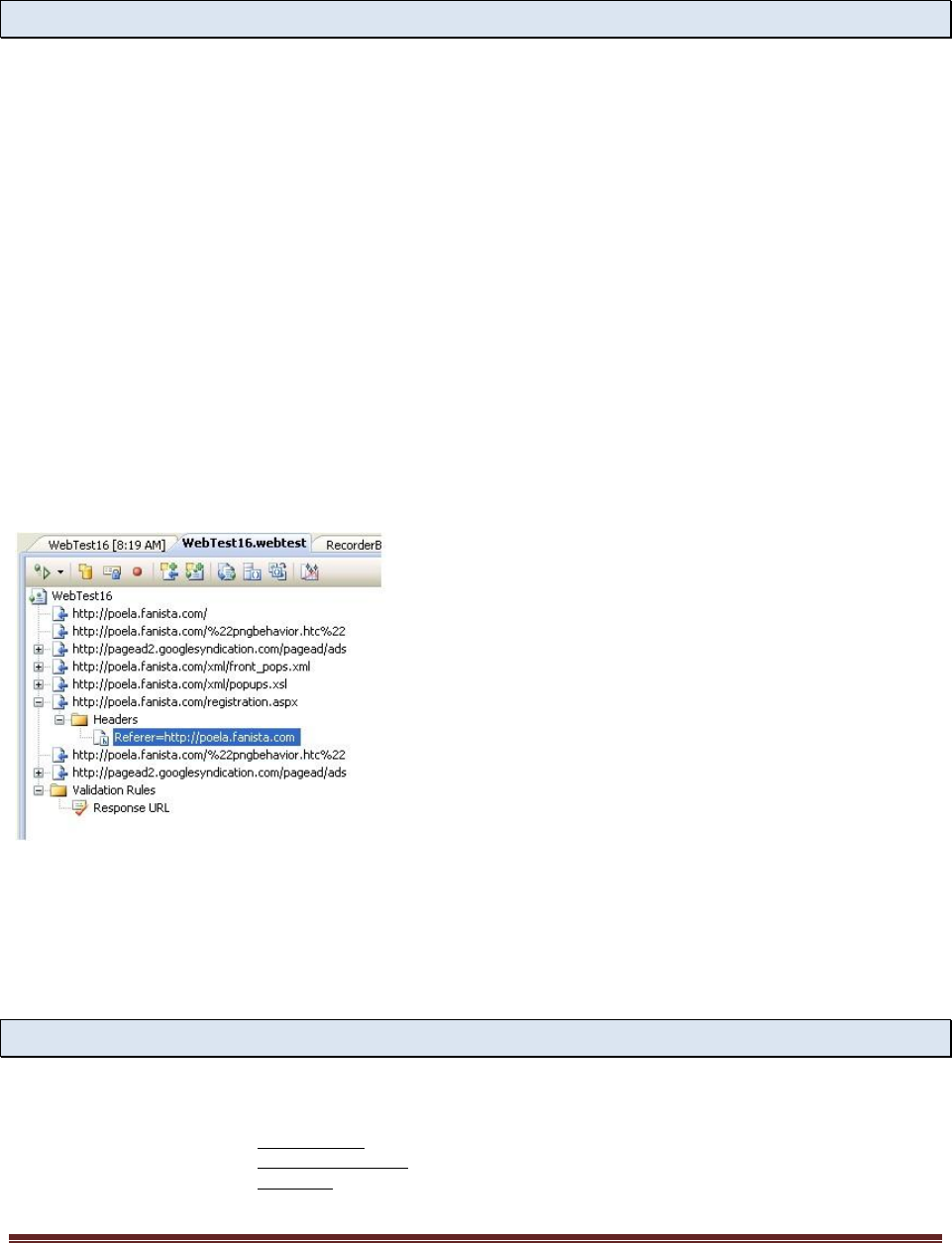The height and width of the screenshot is (1243, 952).
Task: Select the WebTest16.webtest tab
Action: point(244,543)
